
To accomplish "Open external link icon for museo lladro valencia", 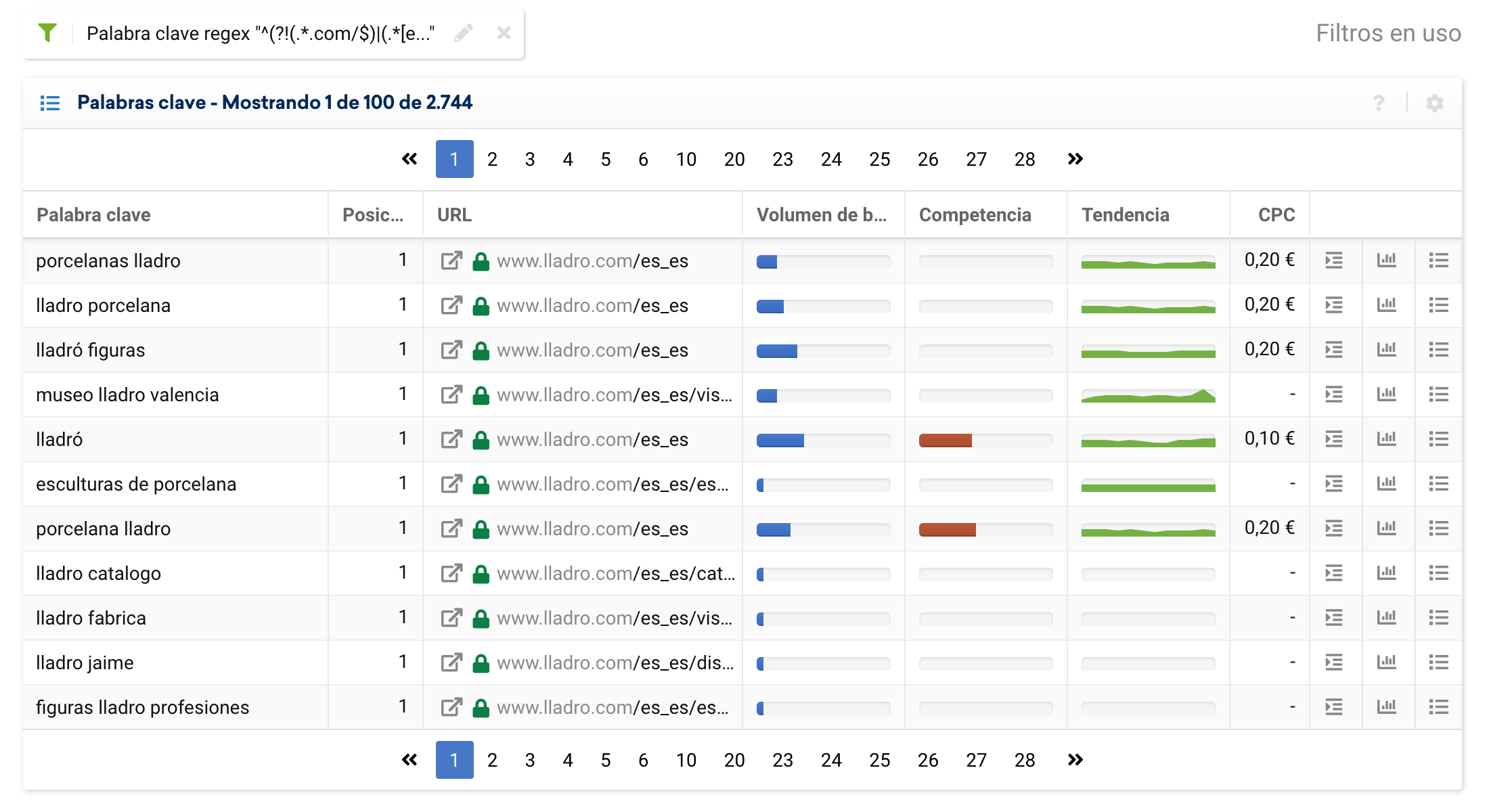I will (451, 394).
